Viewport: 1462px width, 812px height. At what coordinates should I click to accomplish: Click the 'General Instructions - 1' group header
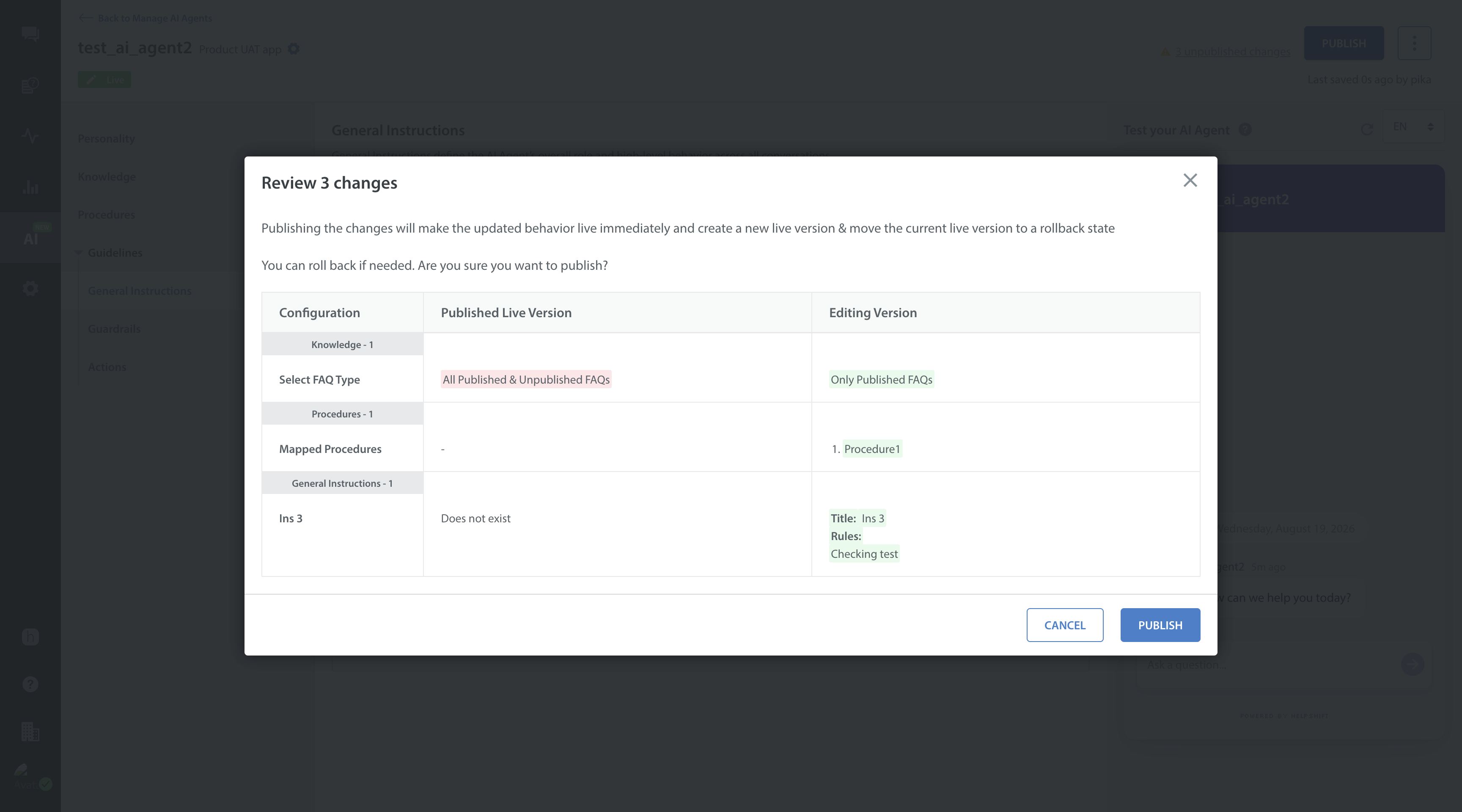(342, 483)
